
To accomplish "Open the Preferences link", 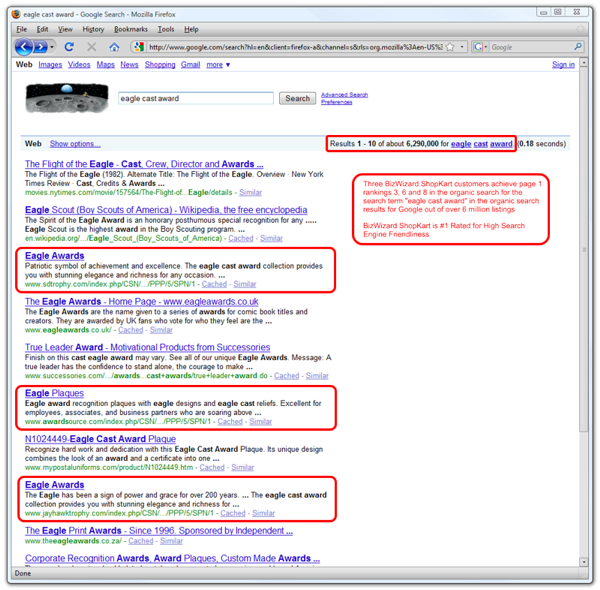I will (x=336, y=102).
